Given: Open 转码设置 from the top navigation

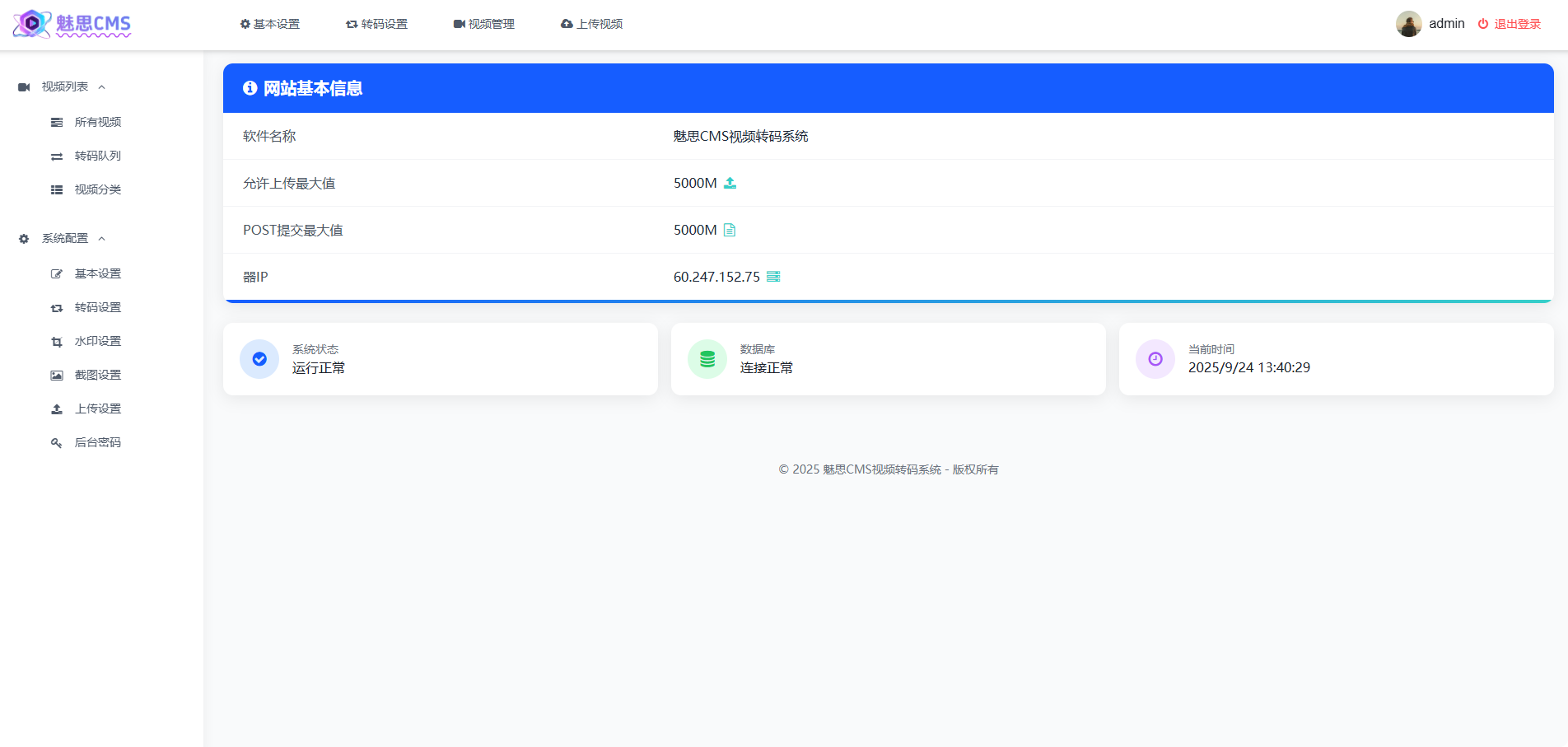Looking at the screenshot, I should [x=376, y=24].
